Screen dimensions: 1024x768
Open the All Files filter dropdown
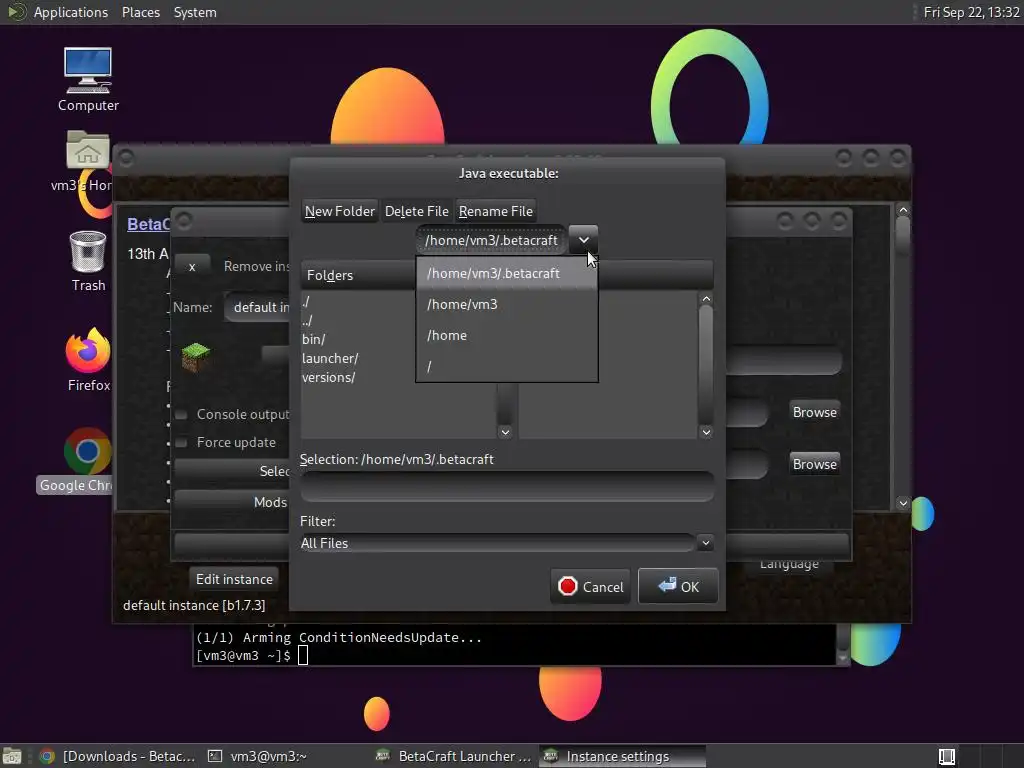[x=507, y=543]
